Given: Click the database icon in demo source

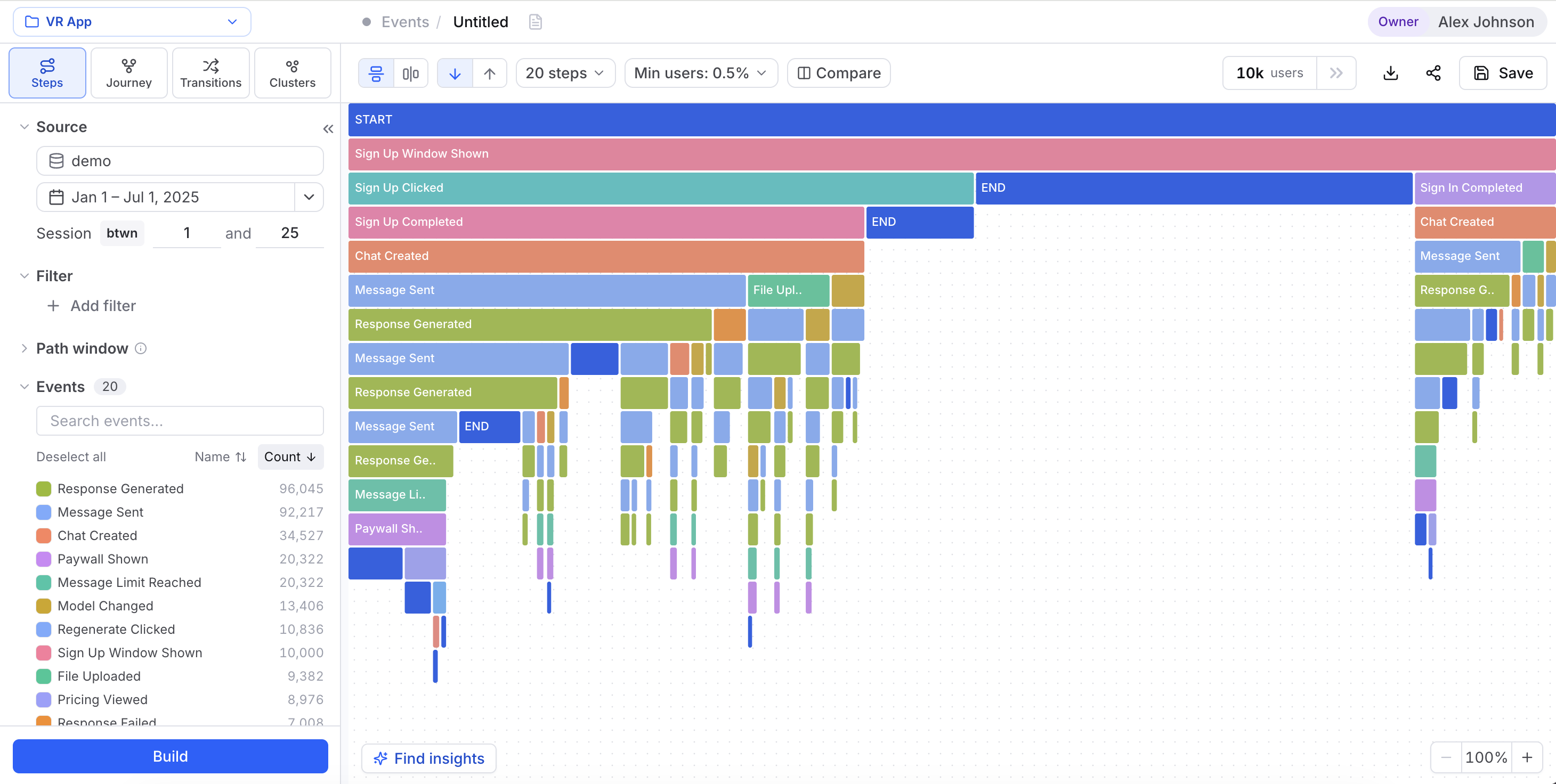Looking at the screenshot, I should (x=56, y=161).
